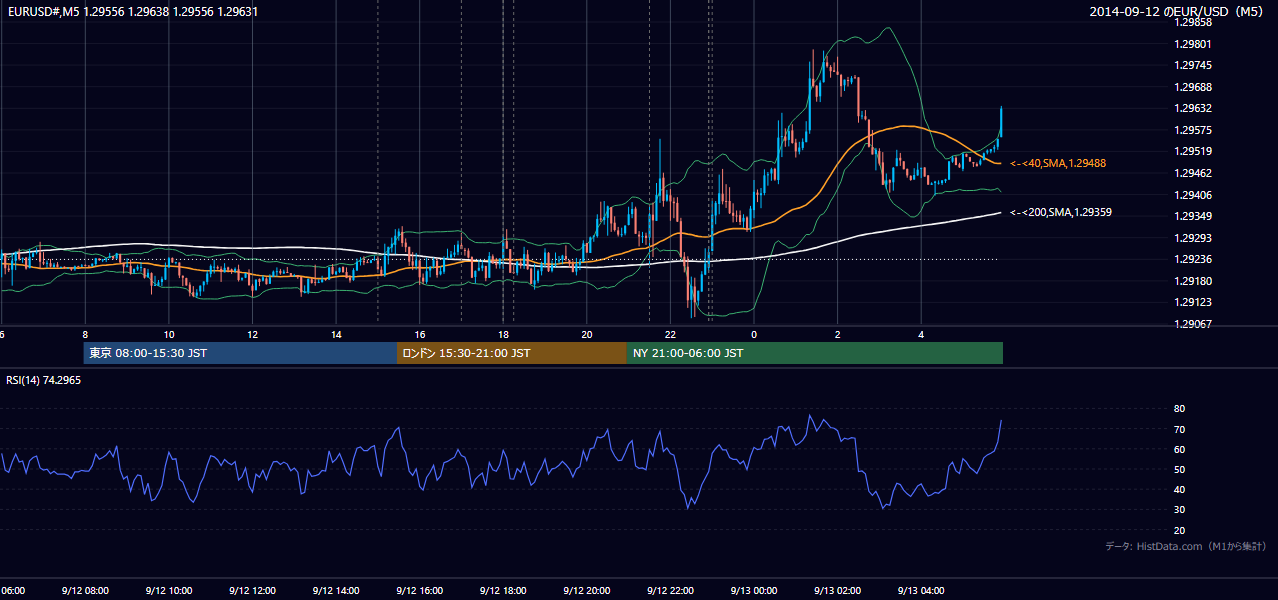
Task: Click price axis value 1.29801
Action: pos(1192,44)
